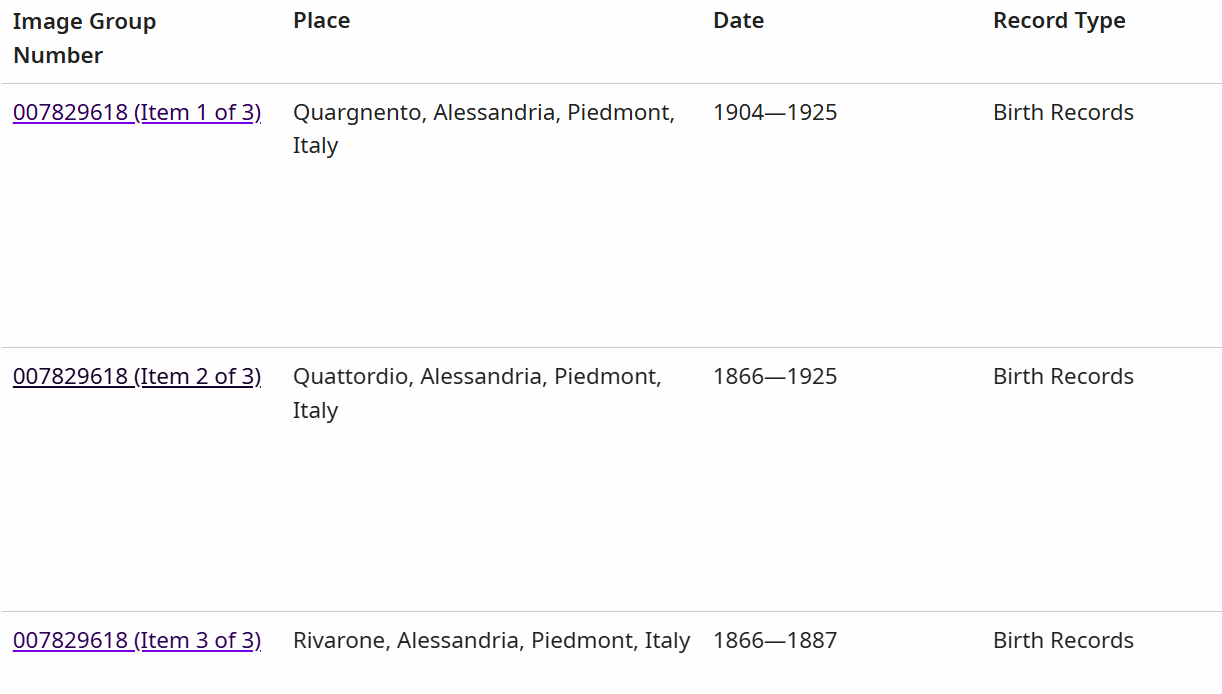1222x694 pixels.
Task: Open the 007829618 Item 3 of 3 link
Action: tap(137, 640)
